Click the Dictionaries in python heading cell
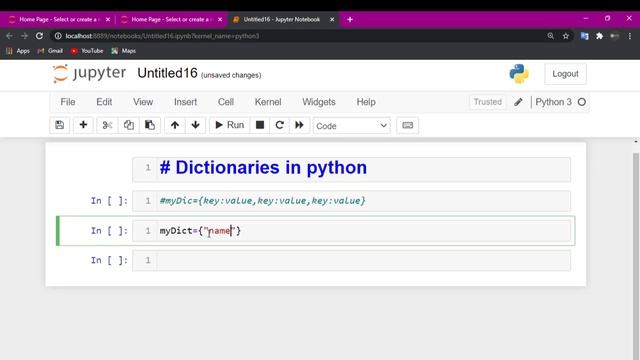 tap(351, 169)
